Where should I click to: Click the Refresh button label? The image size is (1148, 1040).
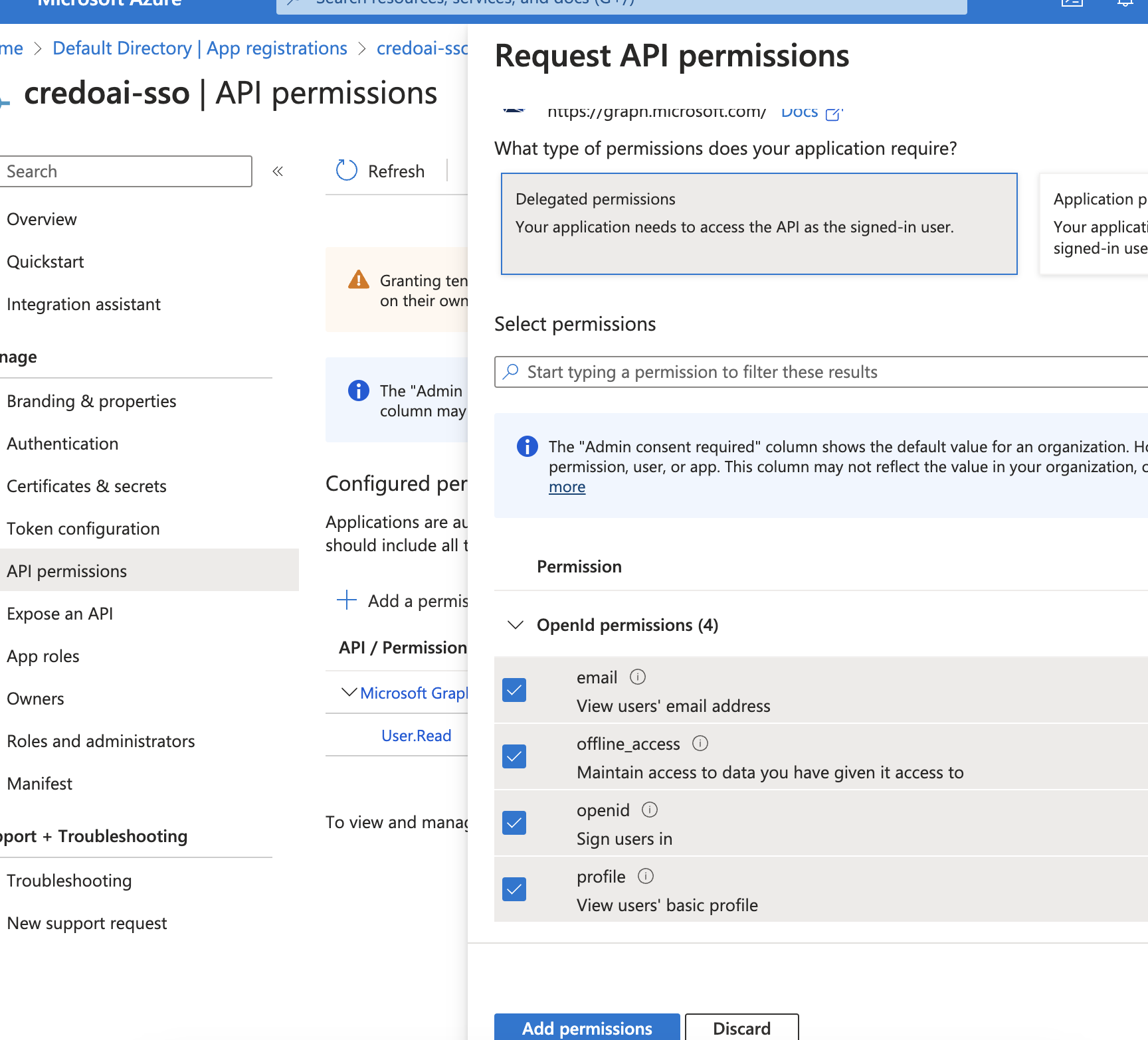coord(396,171)
